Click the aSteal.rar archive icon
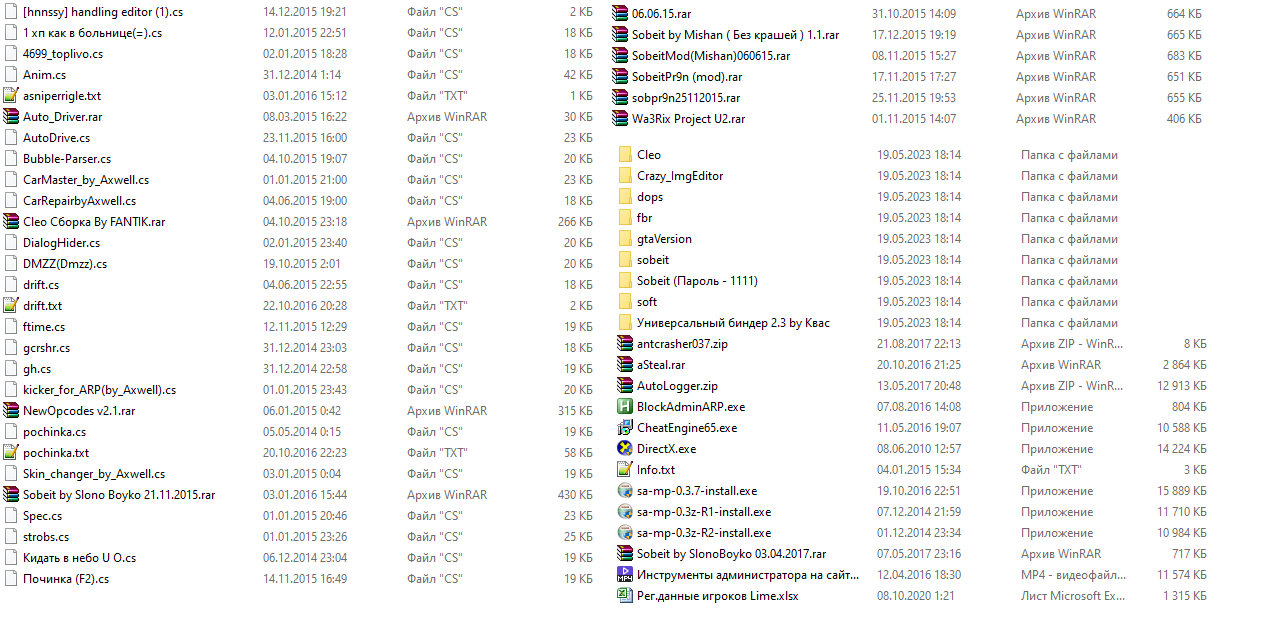The image size is (1280, 619). click(x=625, y=365)
